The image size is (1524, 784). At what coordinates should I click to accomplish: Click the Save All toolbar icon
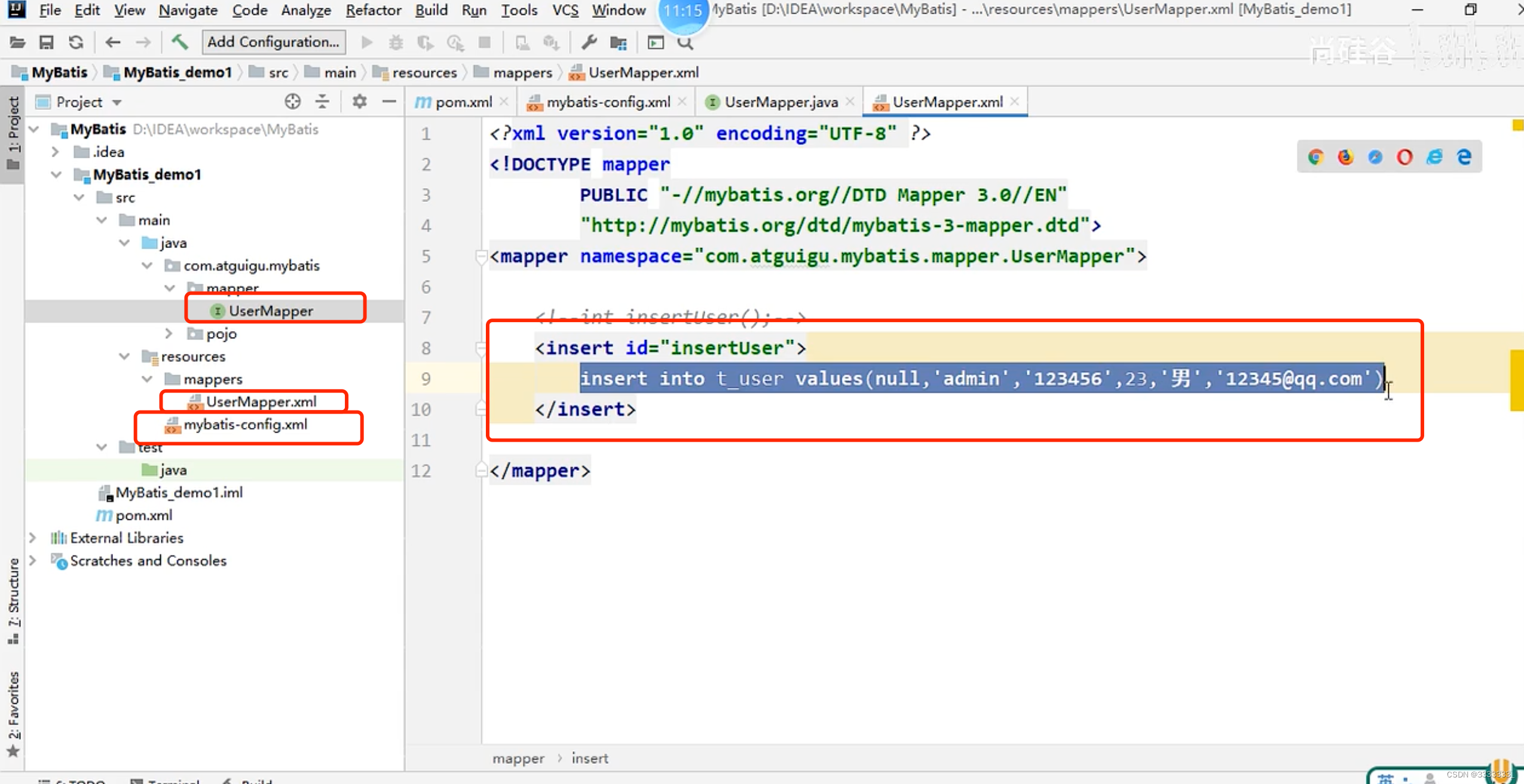pos(46,42)
